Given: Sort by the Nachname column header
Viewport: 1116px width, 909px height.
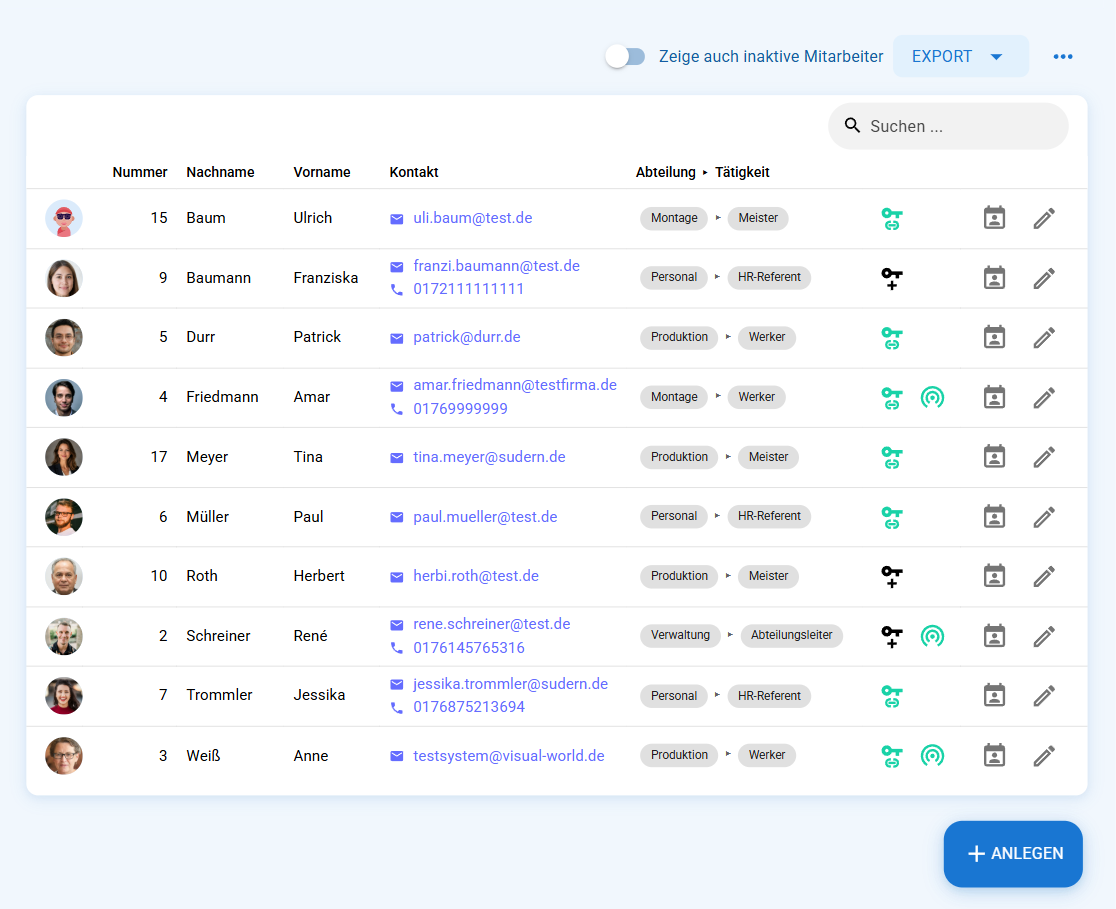Looking at the screenshot, I should tap(220, 172).
